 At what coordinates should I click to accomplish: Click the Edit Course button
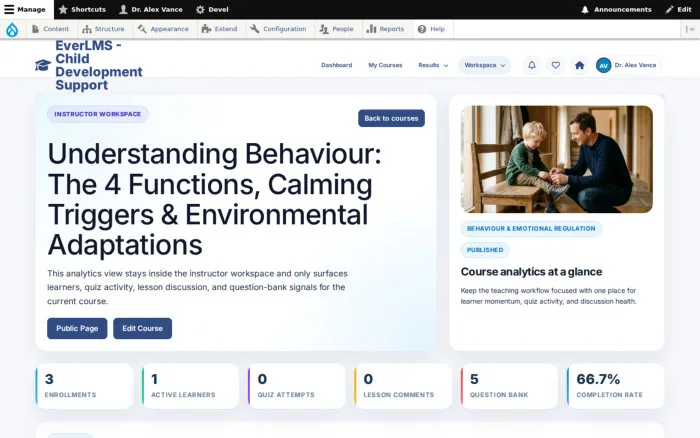(x=142, y=329)
